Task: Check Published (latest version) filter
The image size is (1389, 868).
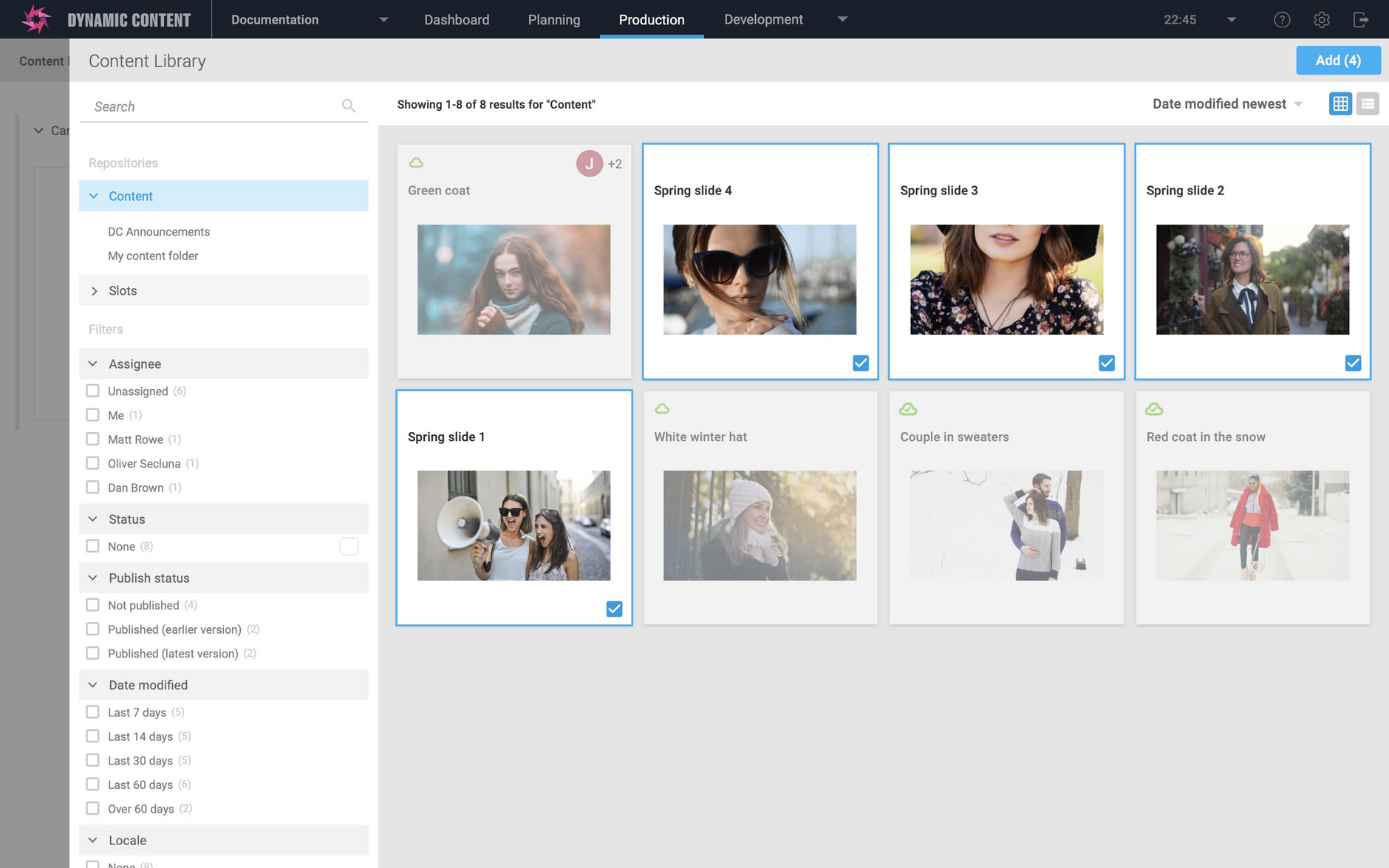Action: 92,653
